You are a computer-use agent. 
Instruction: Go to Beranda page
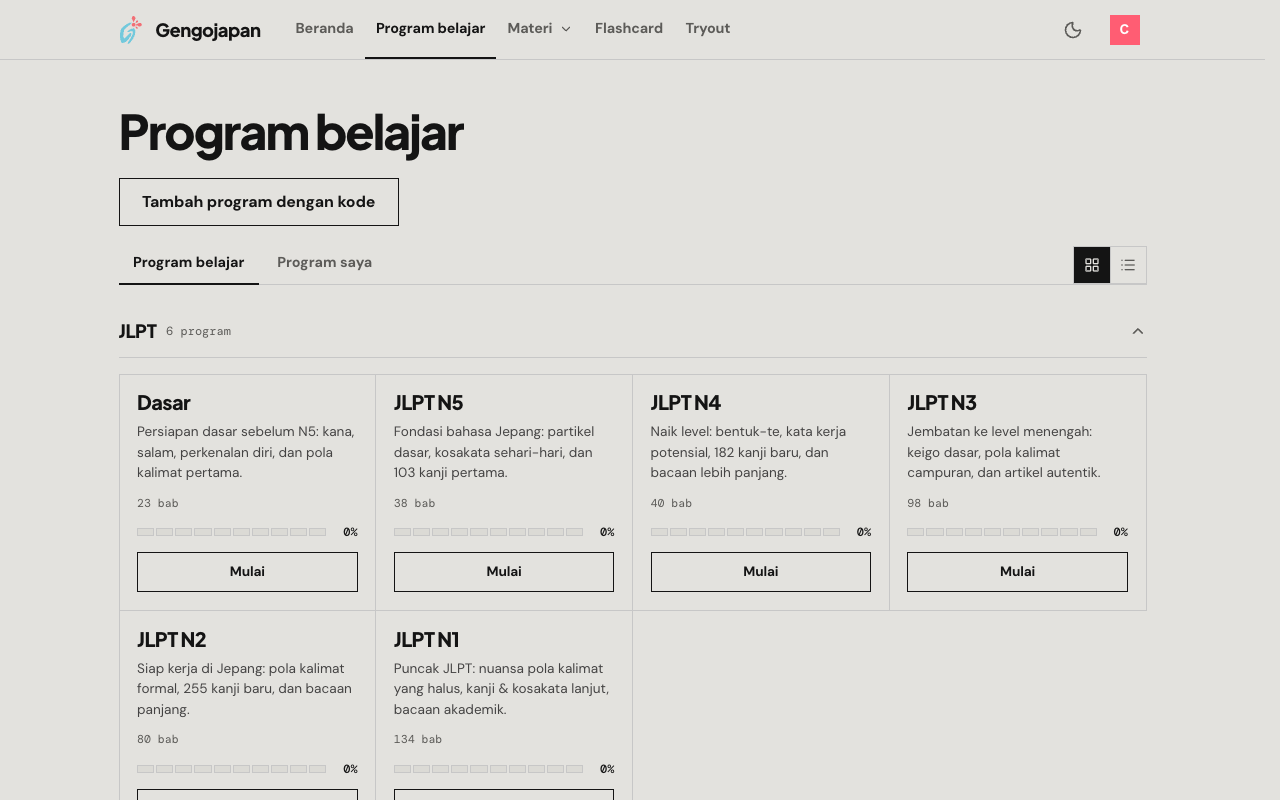click(x=324, y=29)
